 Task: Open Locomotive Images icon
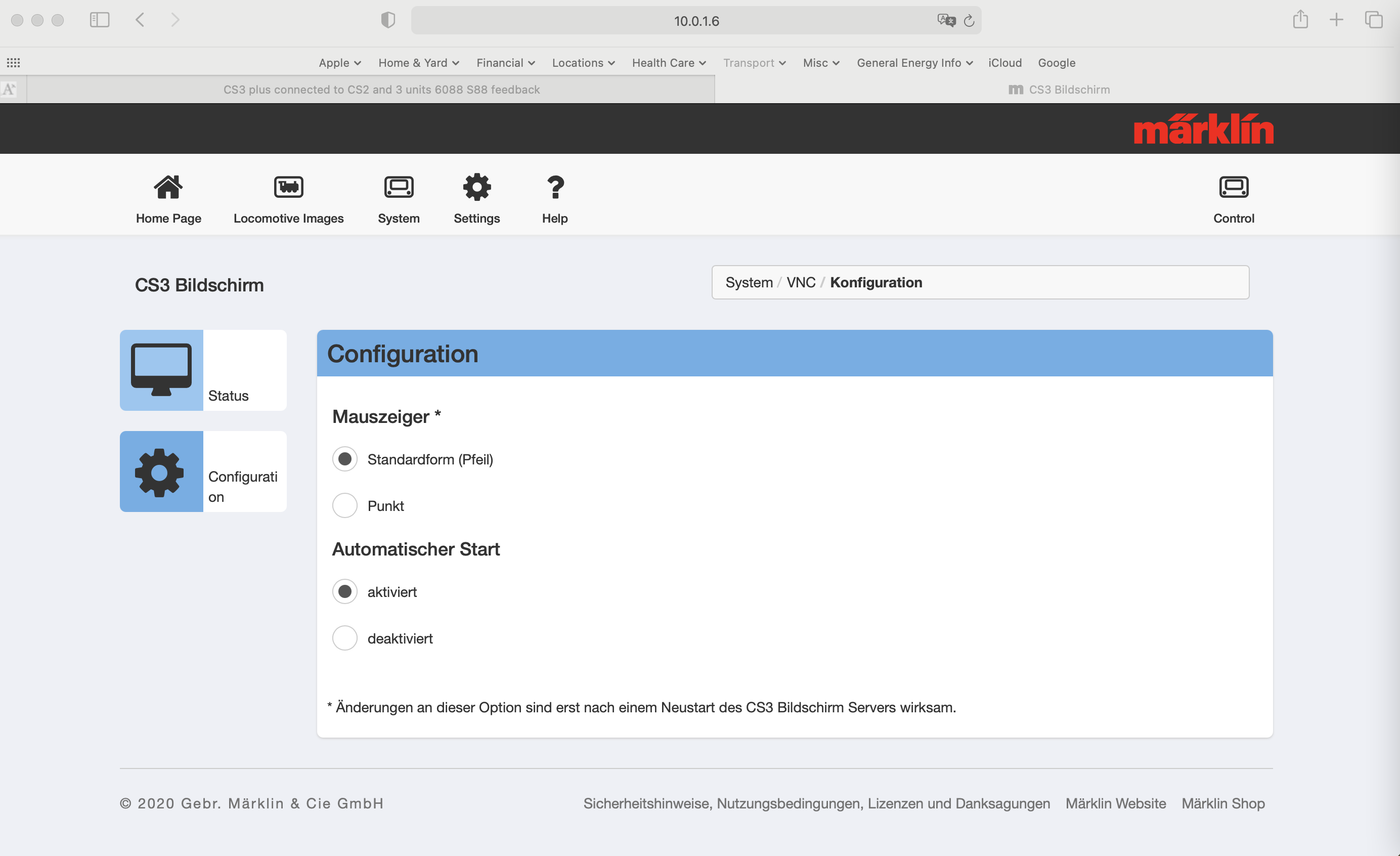289,187
